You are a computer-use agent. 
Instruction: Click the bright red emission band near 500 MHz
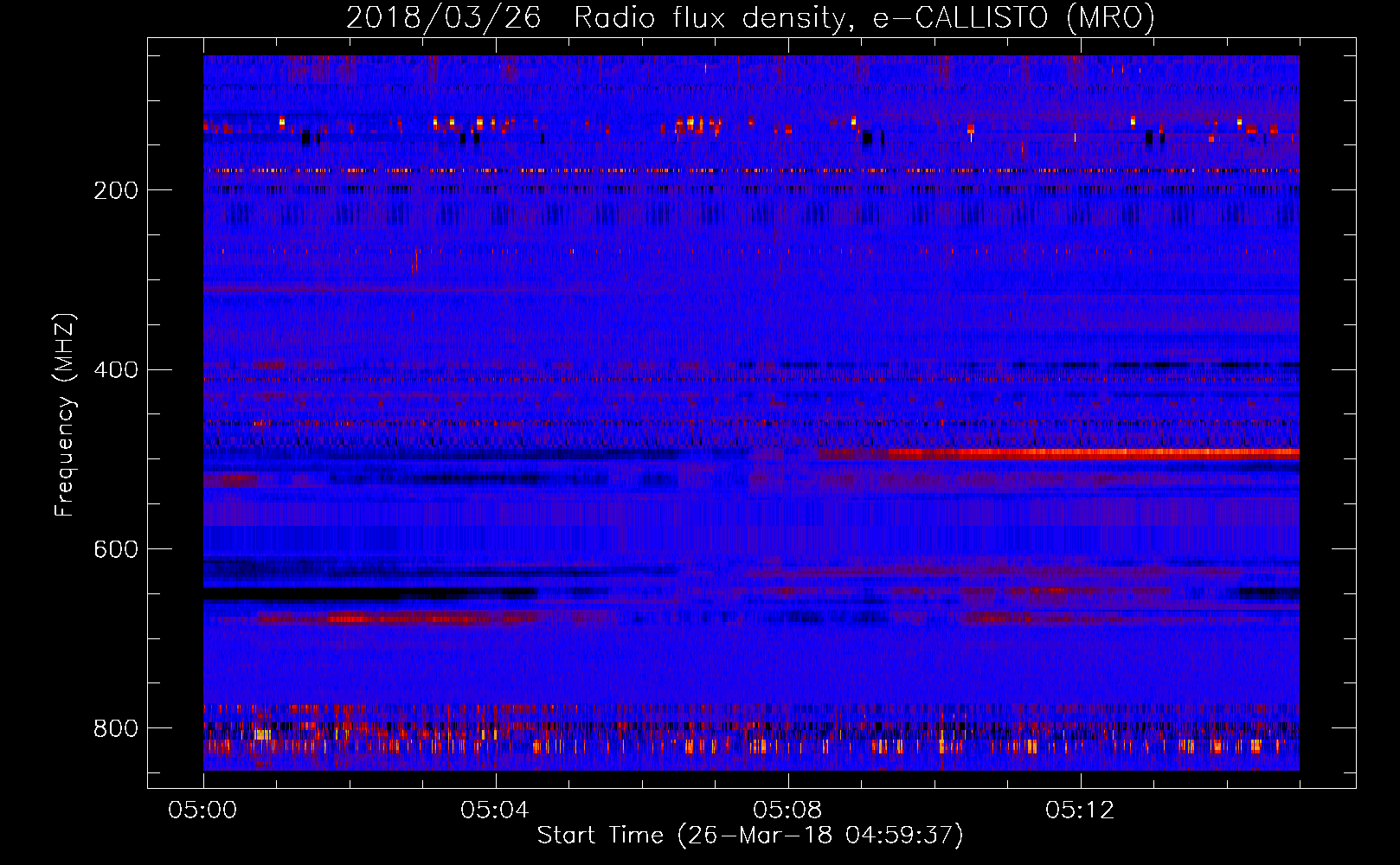coord(1059,452)
